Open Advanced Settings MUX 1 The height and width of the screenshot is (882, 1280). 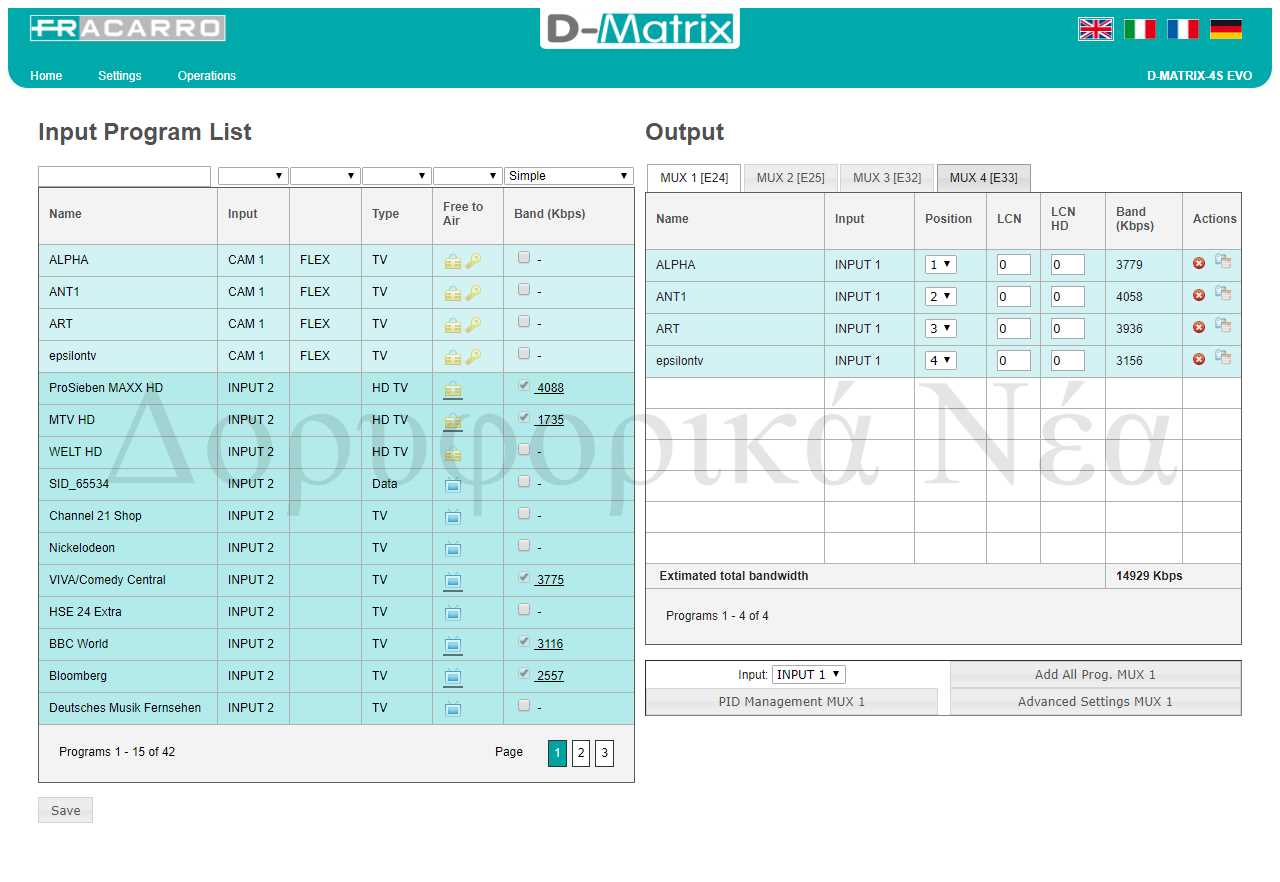1095,702
